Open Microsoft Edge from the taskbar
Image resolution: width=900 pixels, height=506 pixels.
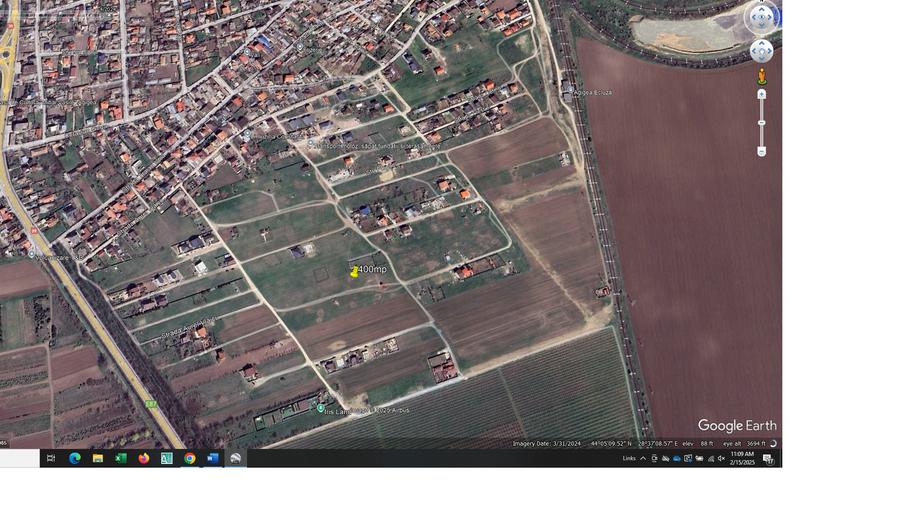pos(74,458)
